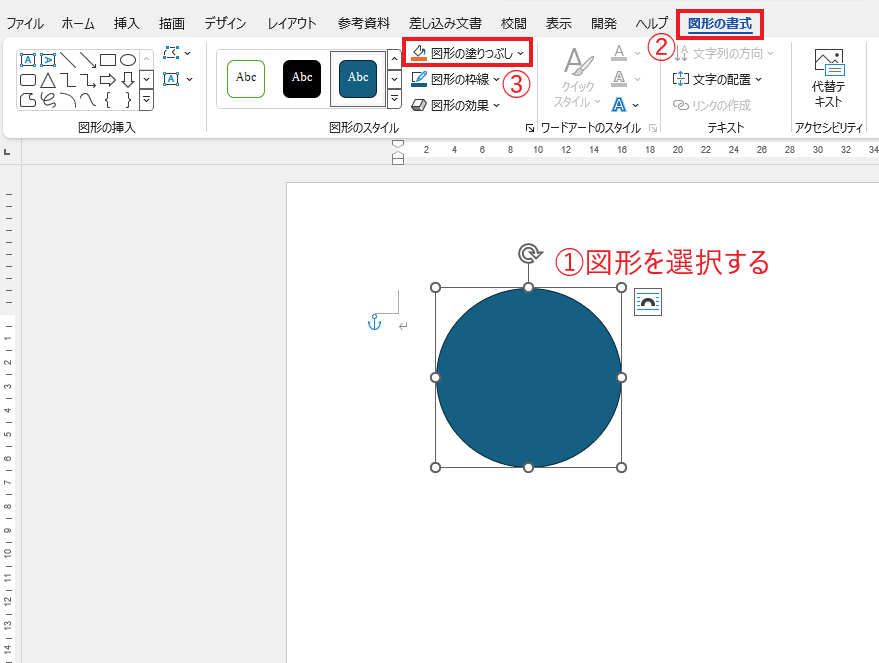The height and width of the screenshot is (663, 879).
Task: Open 文字の配置 dropdown
Action: 717,79
